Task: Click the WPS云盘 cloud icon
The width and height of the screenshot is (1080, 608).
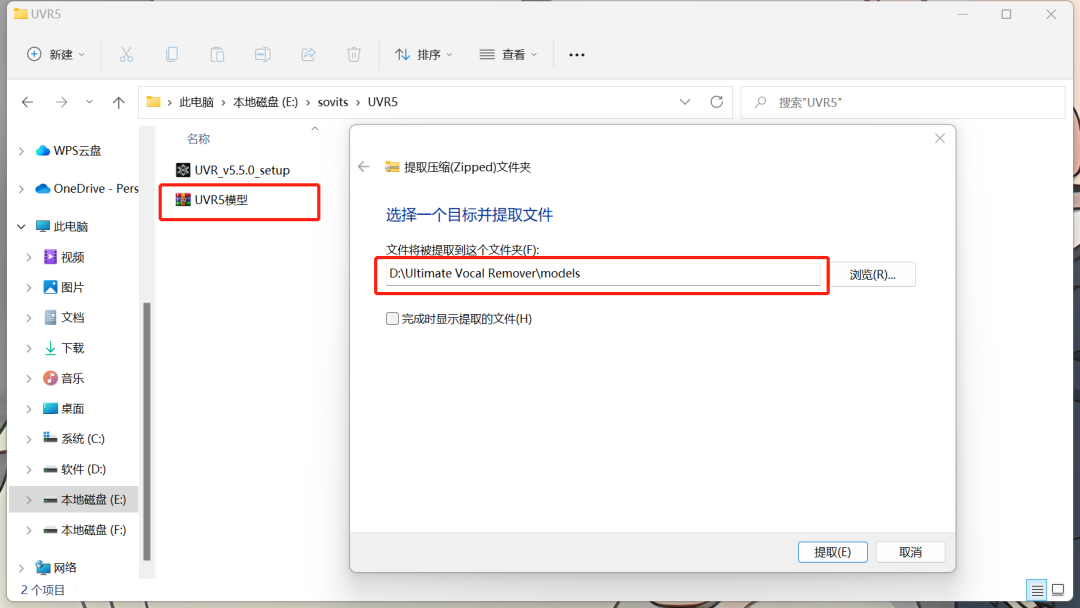Action: tap(43, 150)
